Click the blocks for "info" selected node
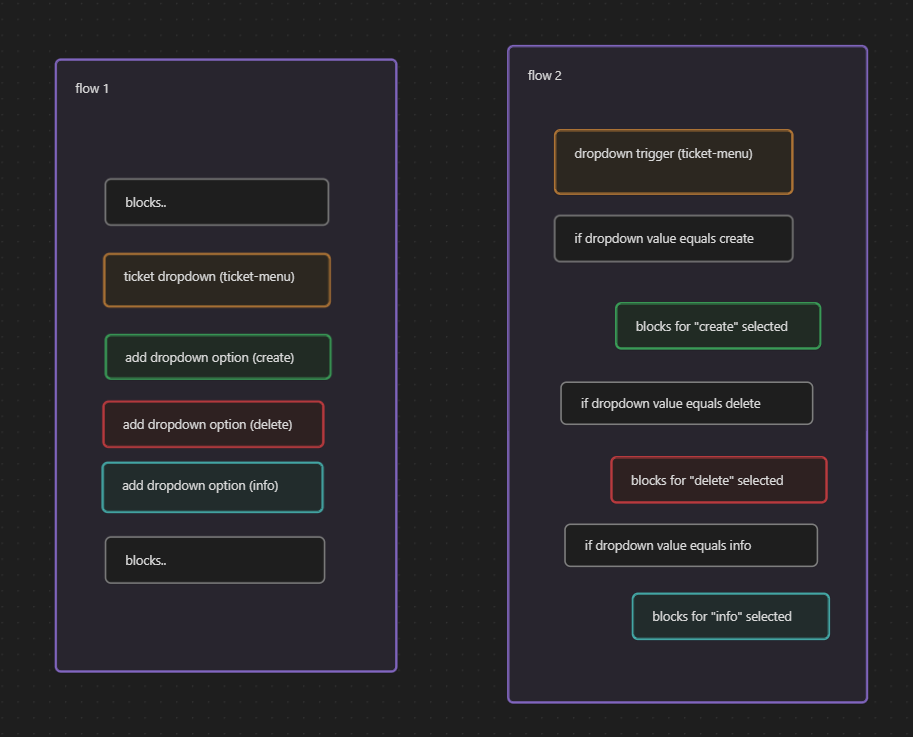The width and height of the screenshot is (913, 737). point(731,616)
